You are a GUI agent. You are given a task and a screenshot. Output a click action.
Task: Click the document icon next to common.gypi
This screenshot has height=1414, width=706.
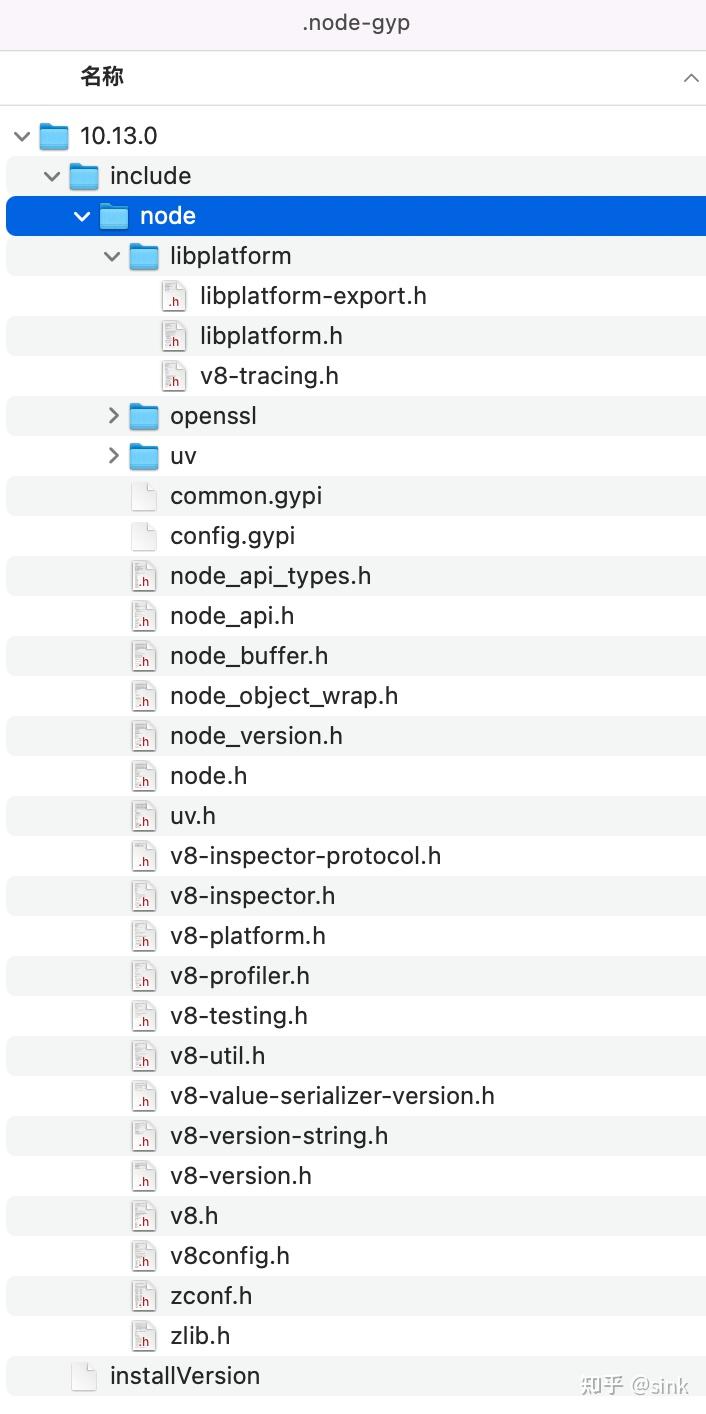tap(143, 496)
